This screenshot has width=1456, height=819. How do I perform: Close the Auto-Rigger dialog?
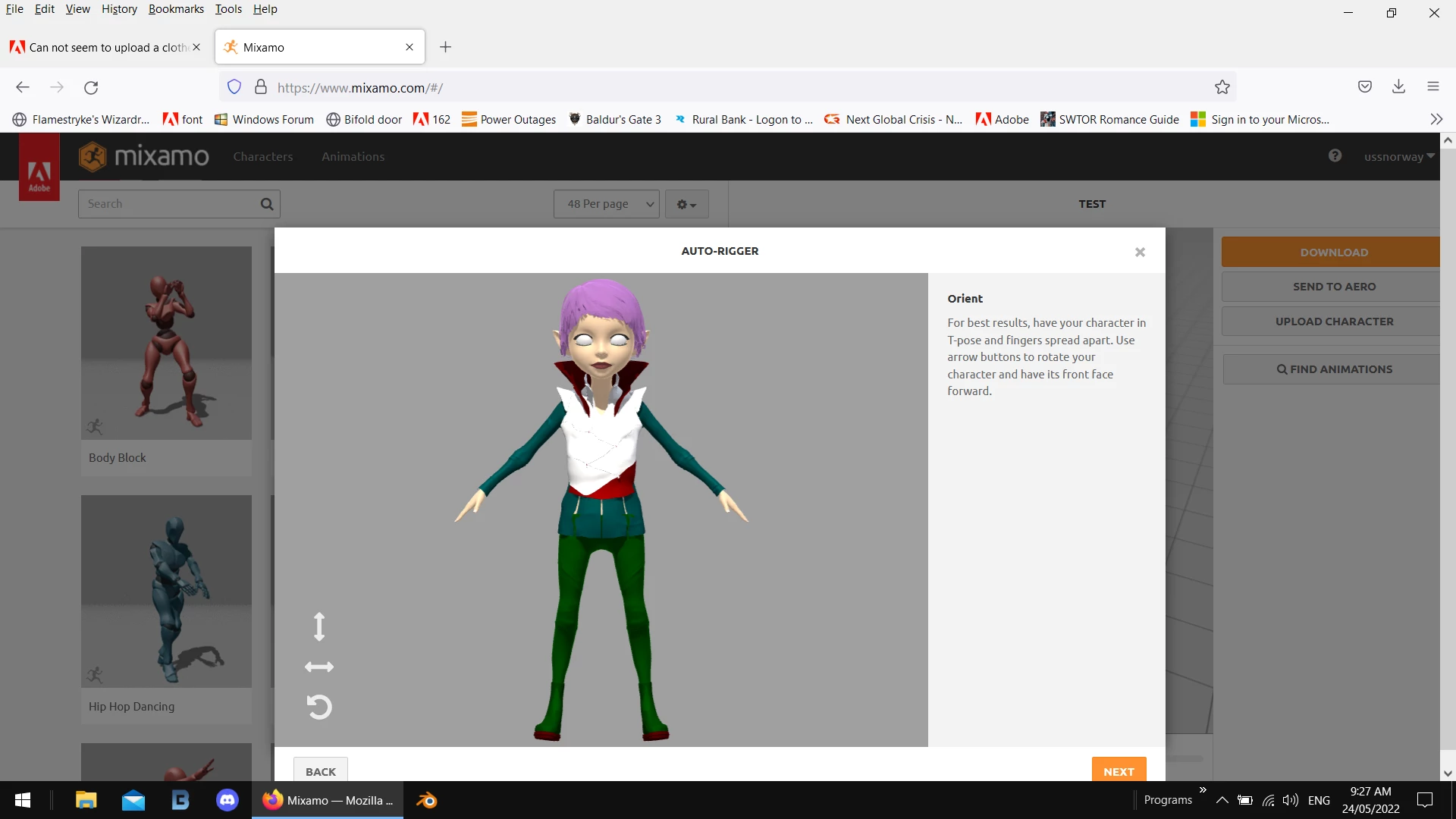[1140, 252]
